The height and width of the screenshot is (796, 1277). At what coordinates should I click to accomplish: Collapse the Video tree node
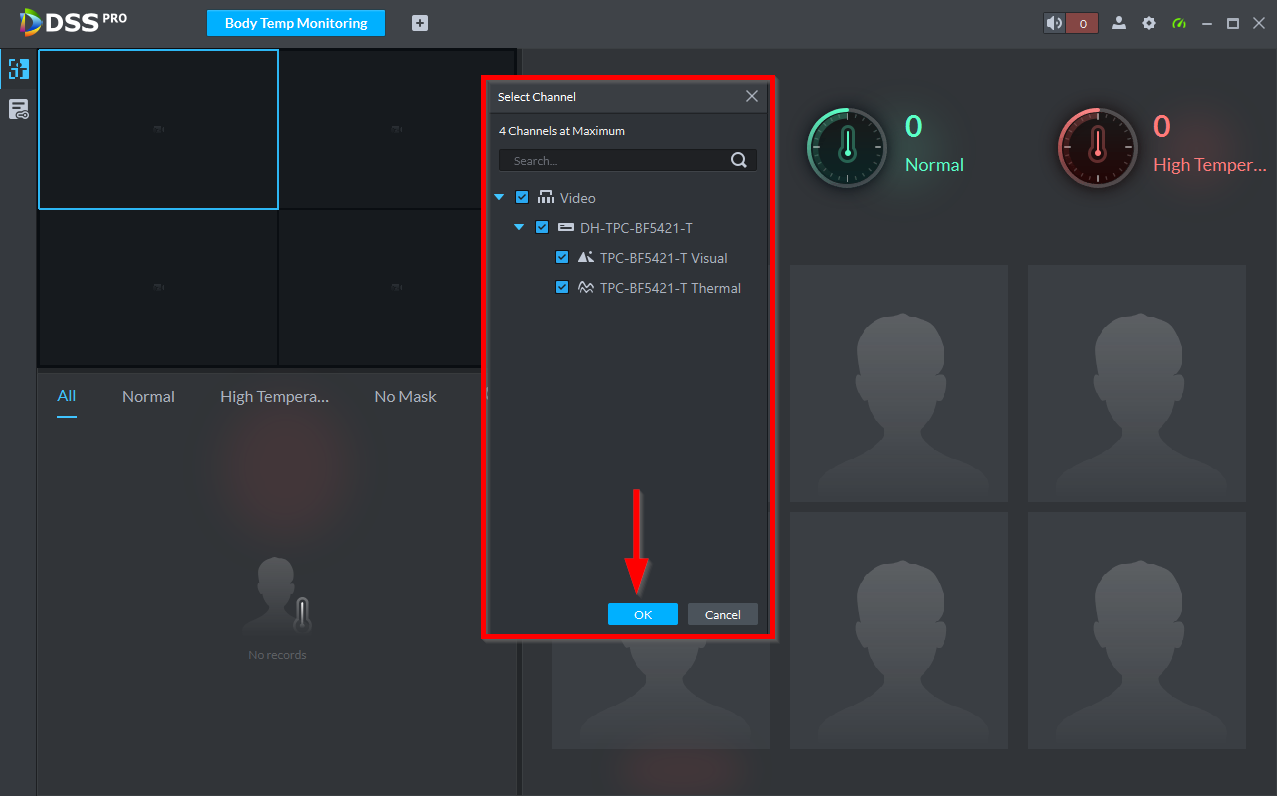499,198
